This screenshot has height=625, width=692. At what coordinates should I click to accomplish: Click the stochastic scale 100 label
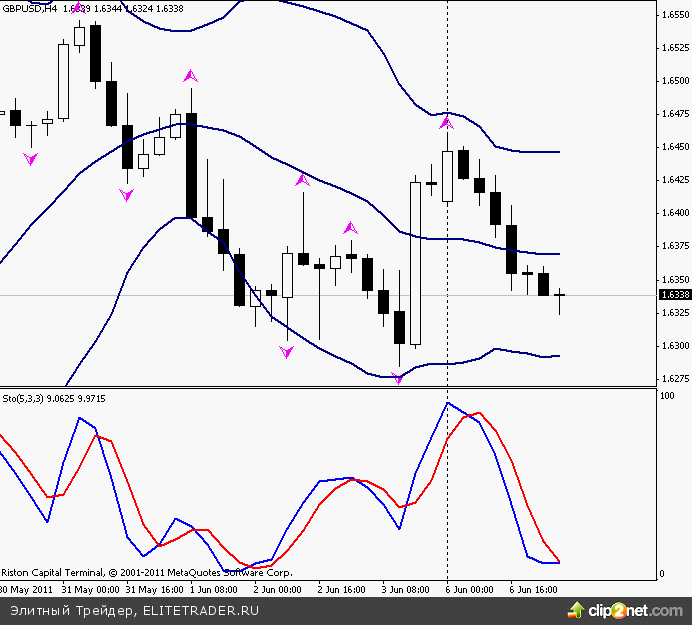(668, 398)
